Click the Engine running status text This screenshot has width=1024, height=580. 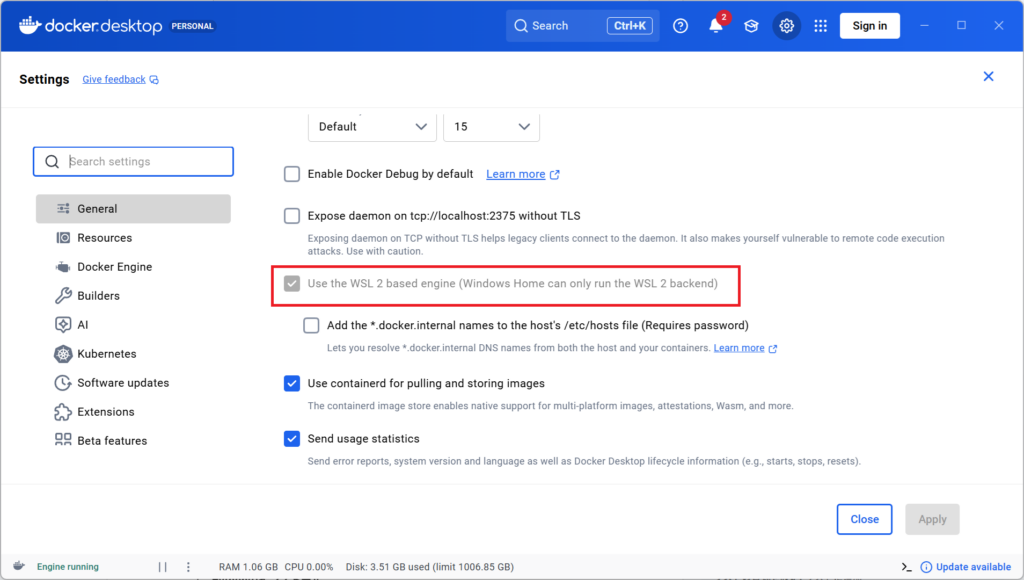click(x=68, y=567)
